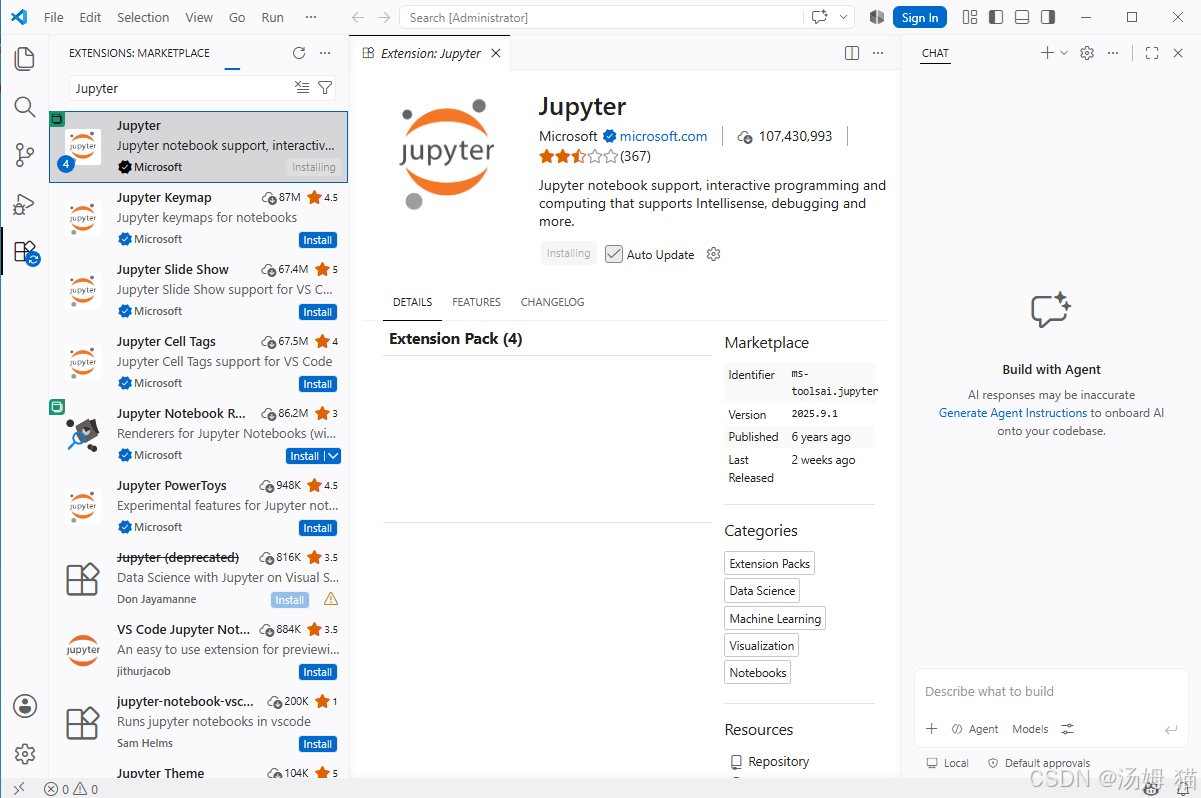Select the Machine Learning category tag
Image resolution: width=1201 pixels, height=798 pixels.
click(775, 619)
